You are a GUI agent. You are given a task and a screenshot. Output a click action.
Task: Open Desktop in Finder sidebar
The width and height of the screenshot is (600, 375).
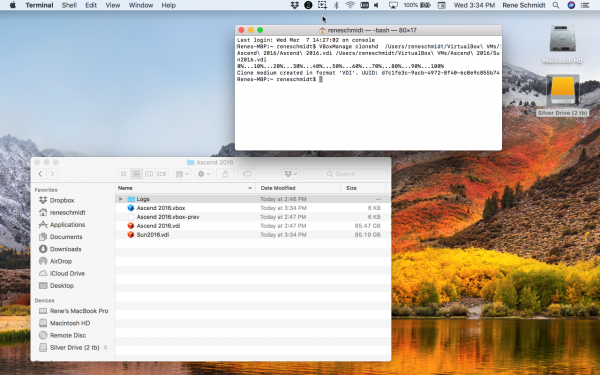[62, 286]
